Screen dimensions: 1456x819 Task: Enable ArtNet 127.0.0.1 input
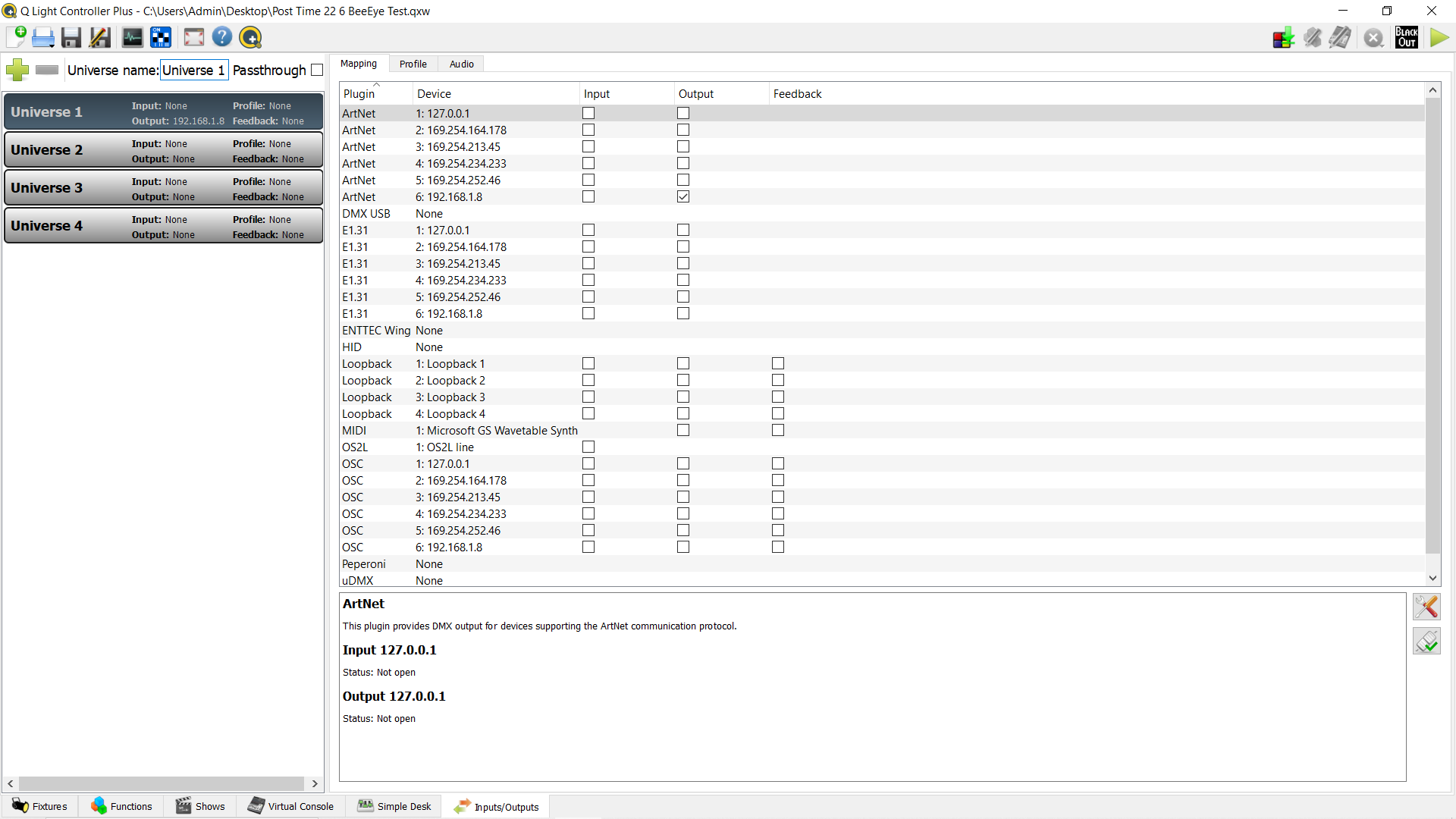coord(588,113)
